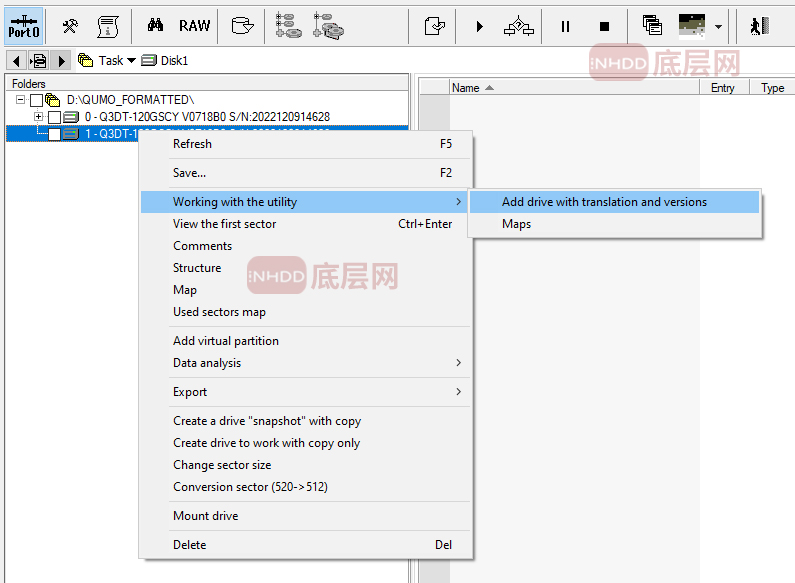Open the tools hammer and wrench icon

point(70,26)
